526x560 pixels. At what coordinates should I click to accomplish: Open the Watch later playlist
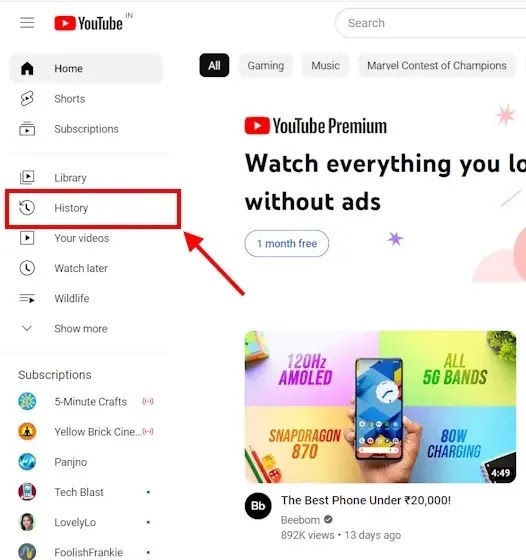coord(86,268)
